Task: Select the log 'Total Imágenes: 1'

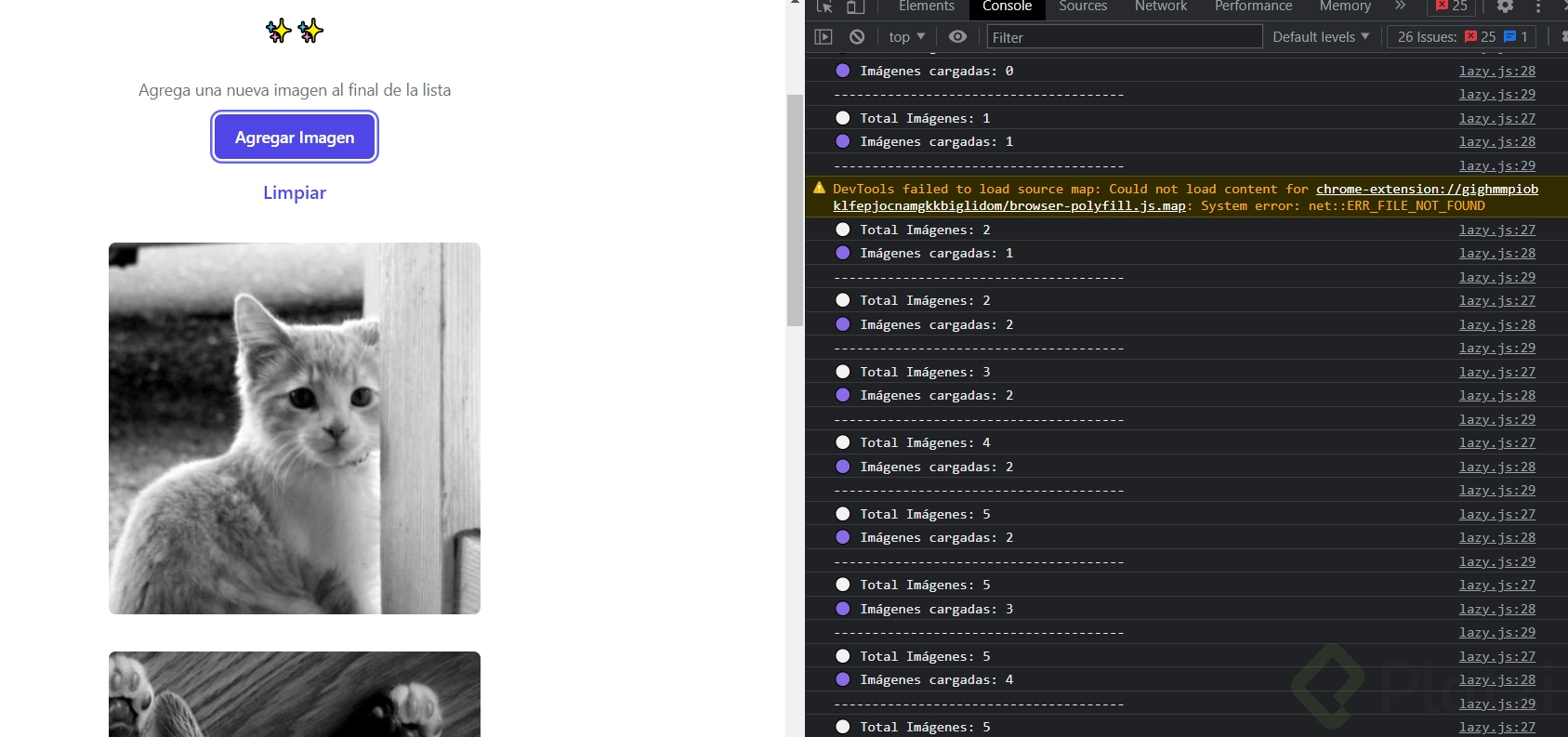Action: point(925,118)
